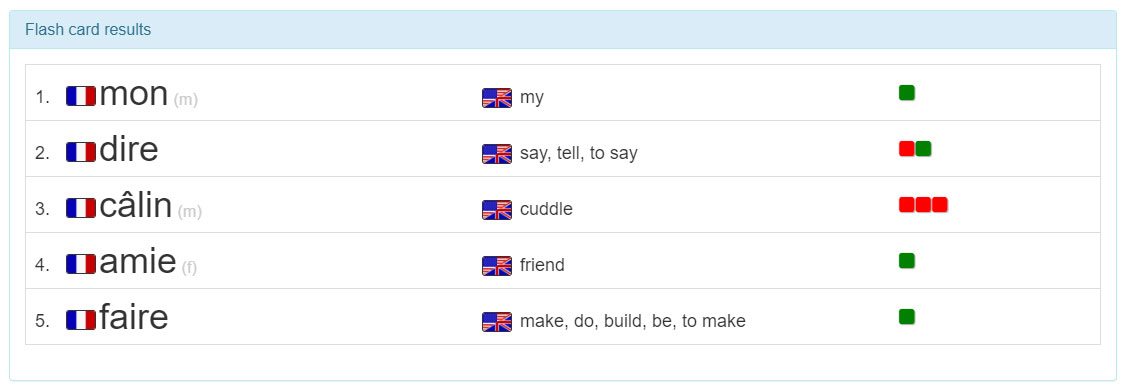
Task: Click the translation text cuddle
Action: 546,209
